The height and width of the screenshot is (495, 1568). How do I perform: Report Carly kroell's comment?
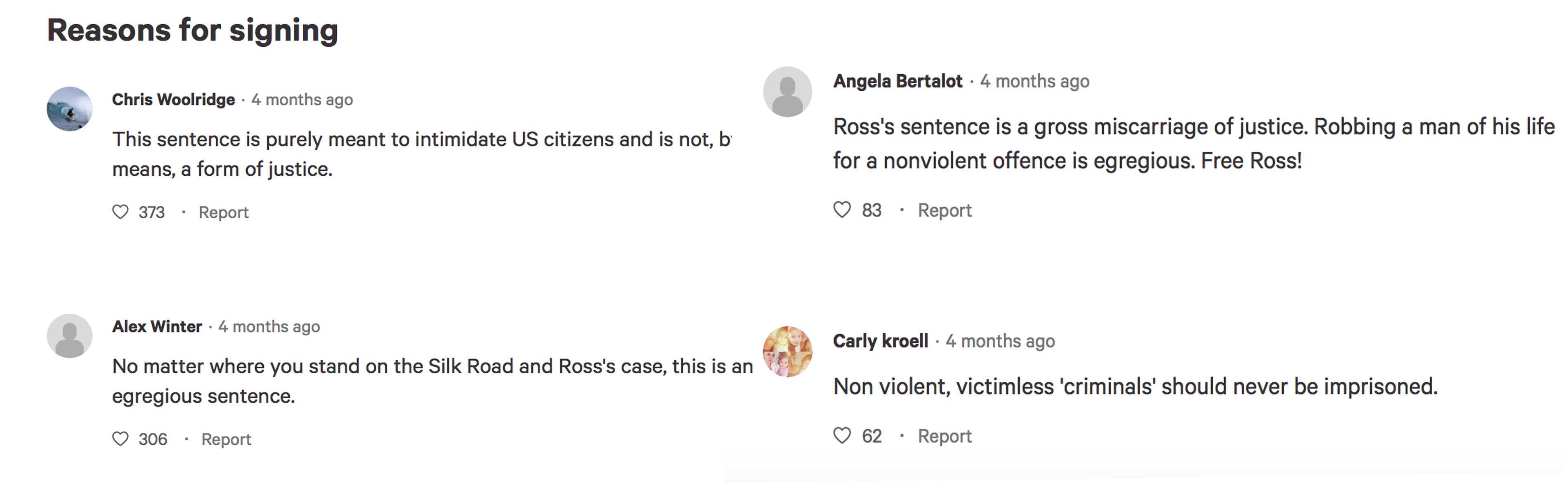pos(945,436)
